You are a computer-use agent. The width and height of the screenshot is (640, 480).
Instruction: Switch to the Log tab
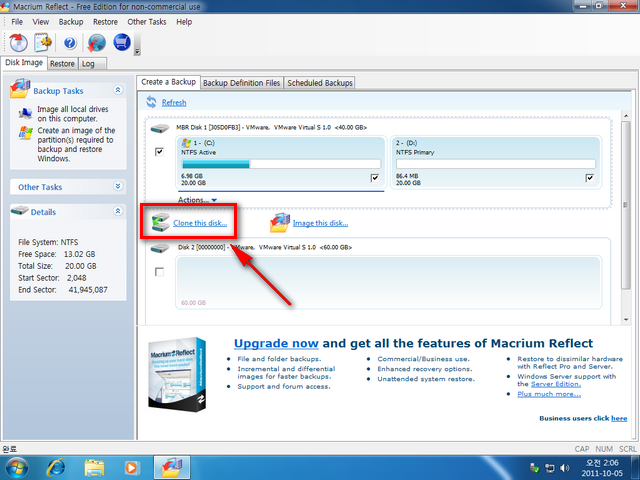pos(92,64)
